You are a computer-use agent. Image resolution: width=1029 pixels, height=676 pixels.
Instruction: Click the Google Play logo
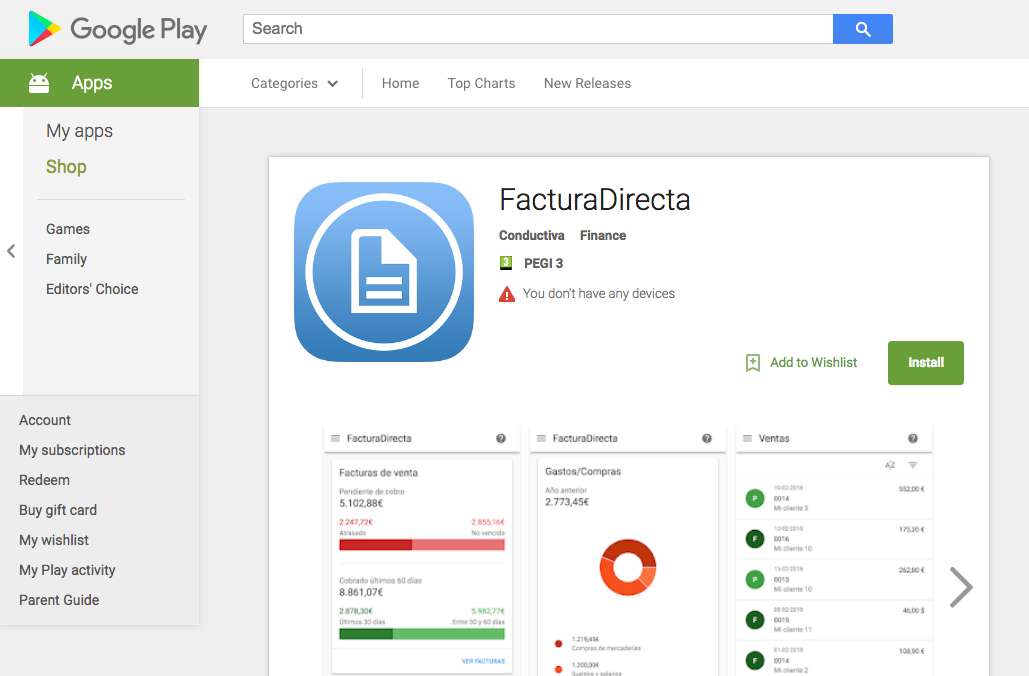coord(117,30)
